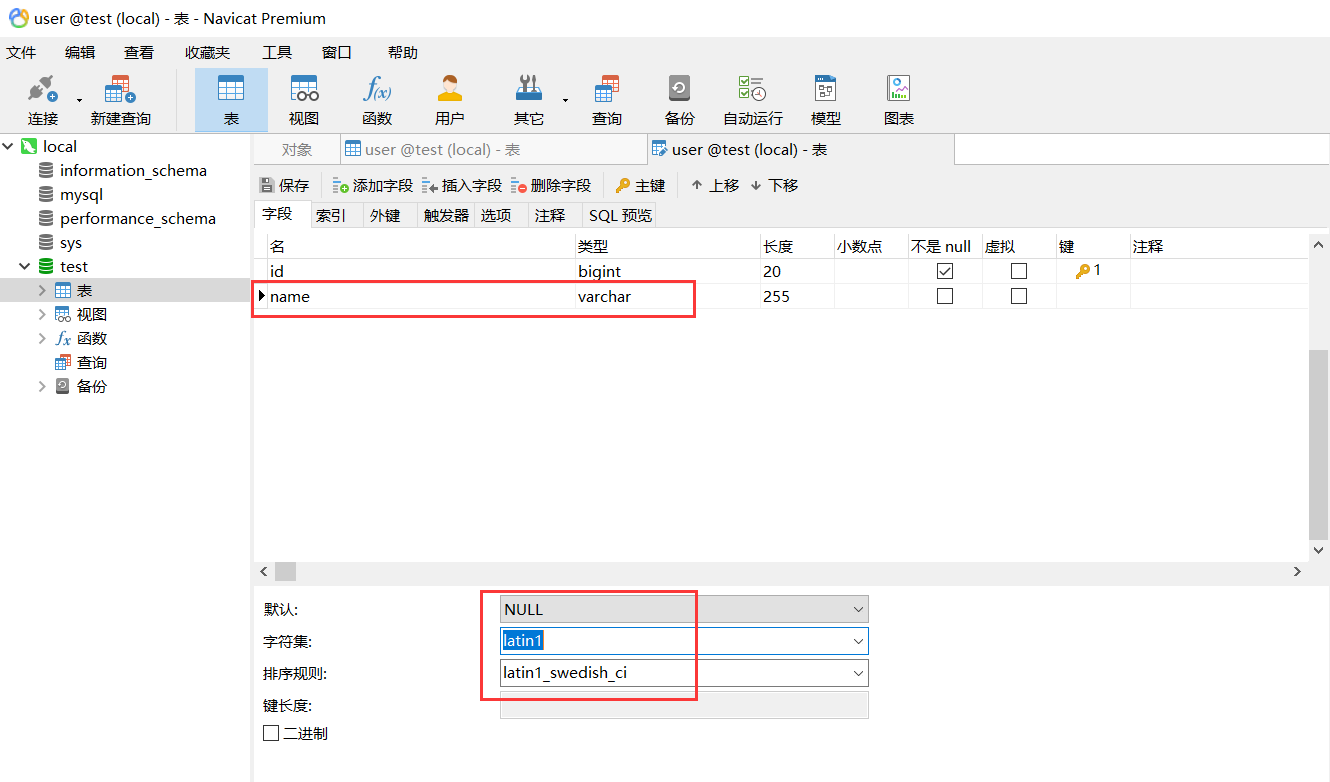Switch to the 触发器 triggers tab
Screen dimensions: 1330x782
446,215
